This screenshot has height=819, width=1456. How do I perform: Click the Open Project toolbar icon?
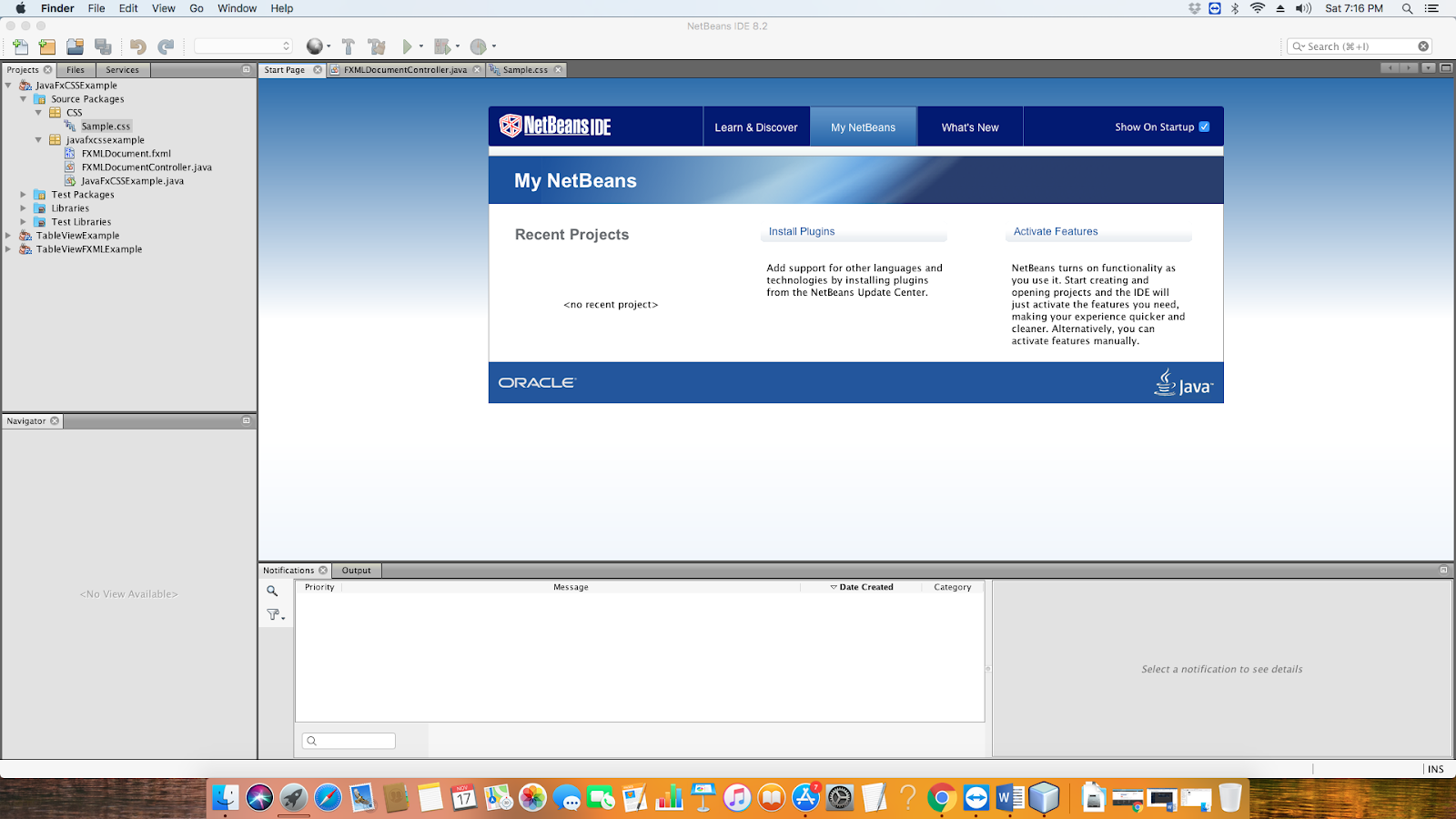pyautogui.click(x=76, y=46)
